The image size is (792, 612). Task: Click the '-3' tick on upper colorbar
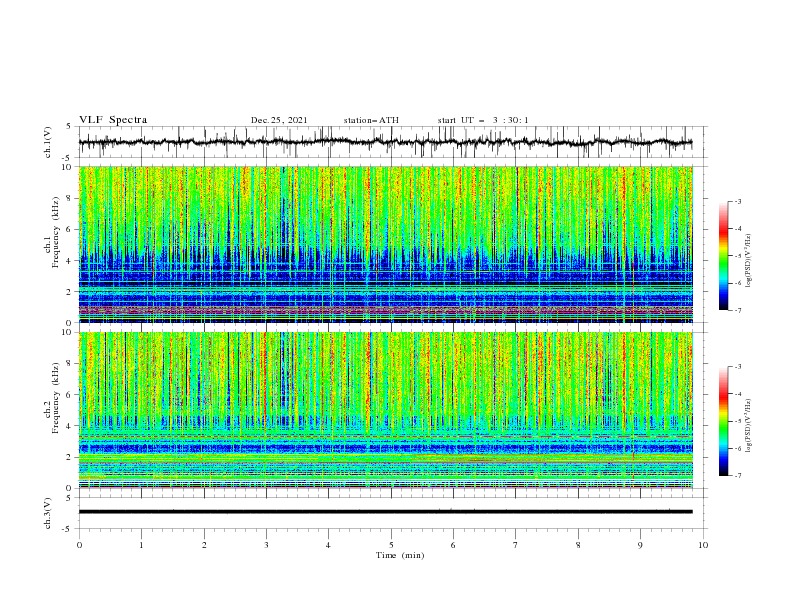coord(737,201)
